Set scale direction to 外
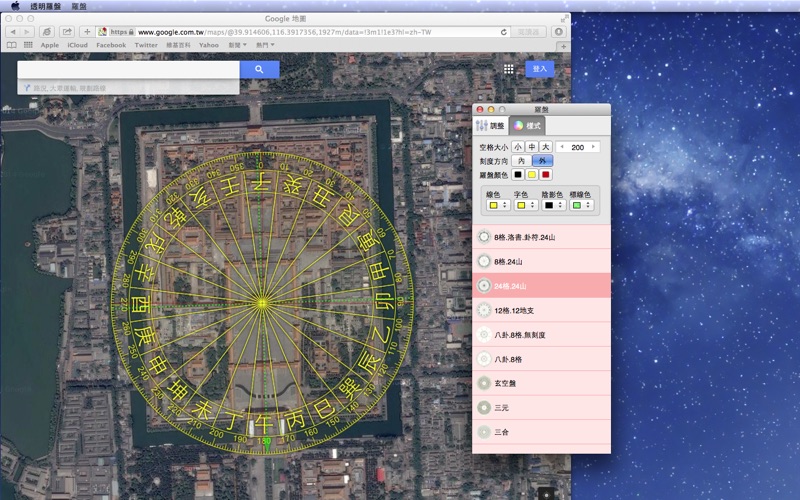Screen dimensions: 800x500 click(x=543, y=160)
